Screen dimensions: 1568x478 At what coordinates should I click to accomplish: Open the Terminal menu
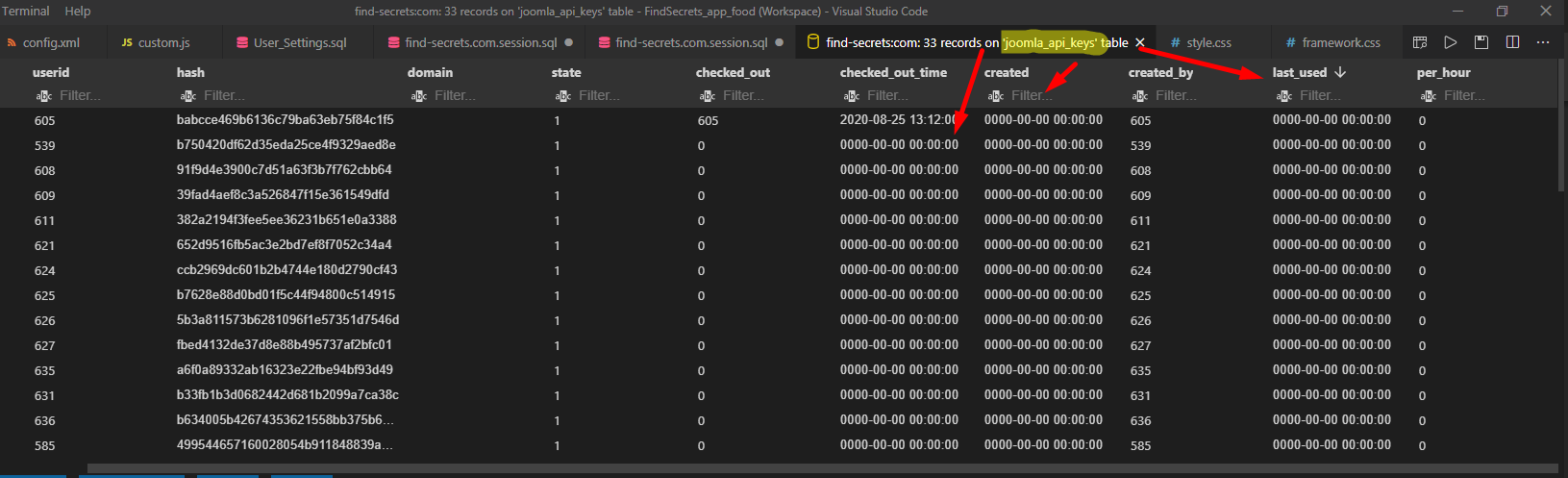tap(26, 11)
